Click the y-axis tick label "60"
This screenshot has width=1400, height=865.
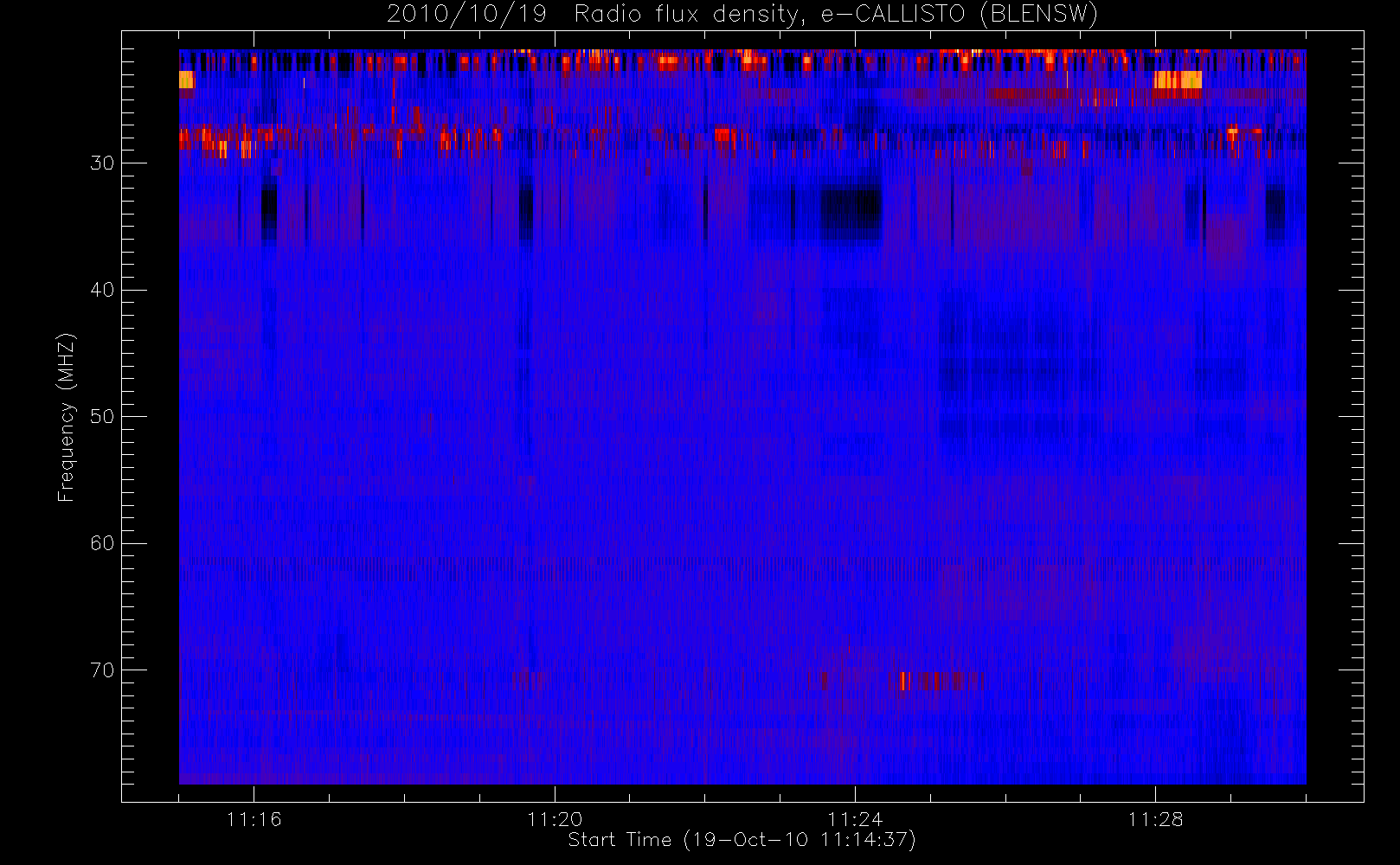pyautogui.click(x=102, y=543)
